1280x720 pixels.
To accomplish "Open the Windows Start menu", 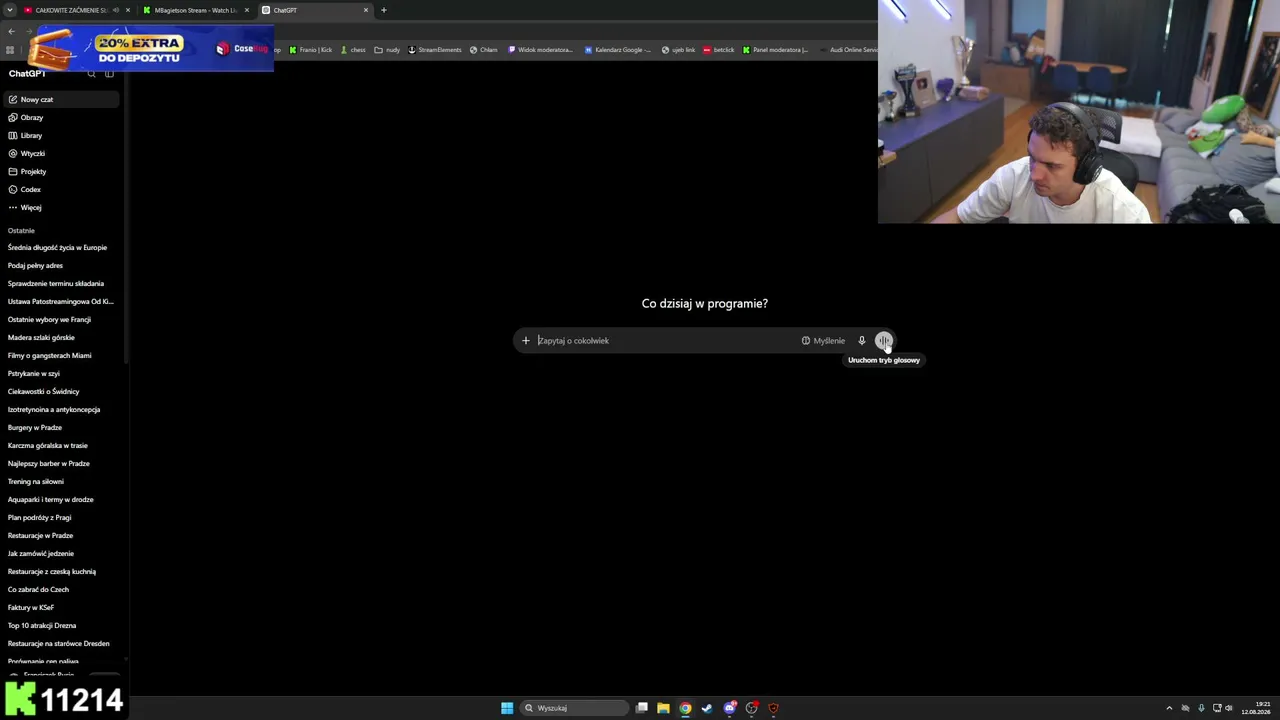I will coord(507,708).
